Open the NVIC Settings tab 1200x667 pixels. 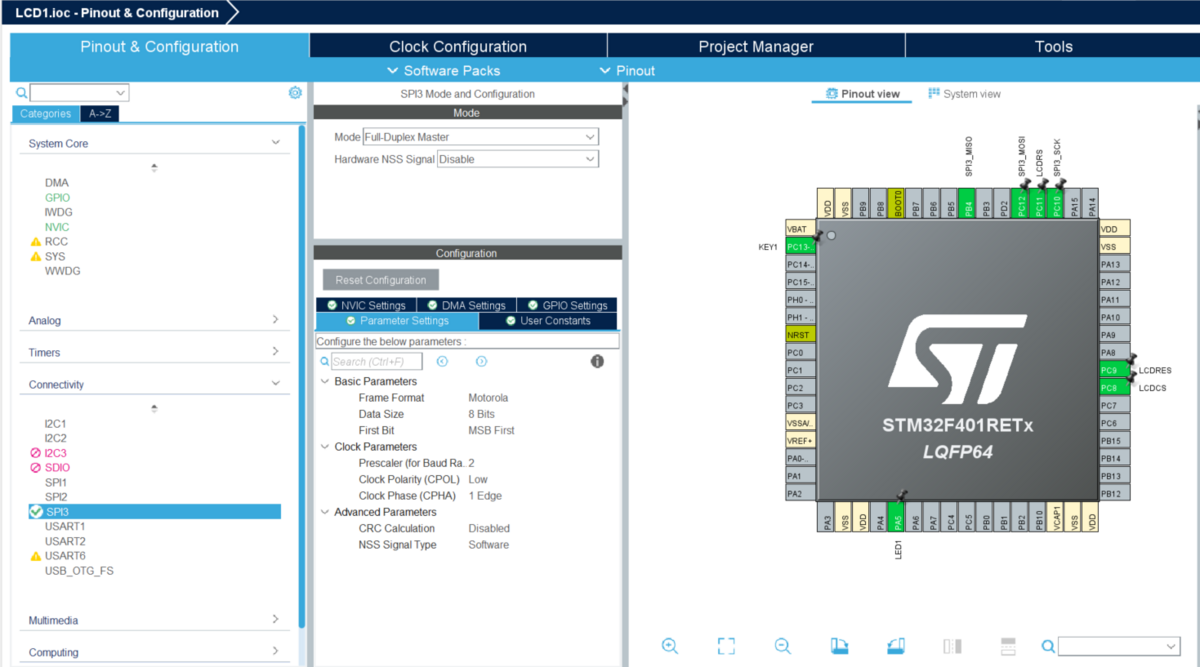coord(366,305)
